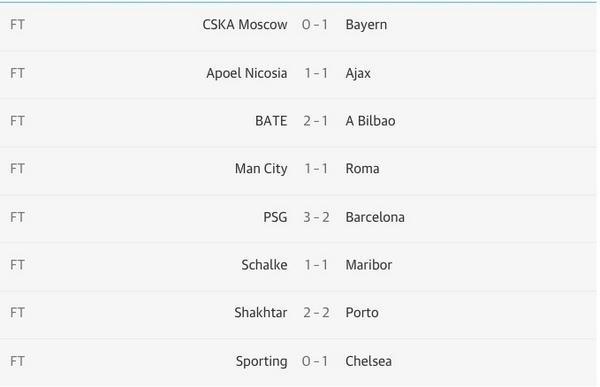Select the Ajax team name
600x387 pixels.
click(358, 73)
